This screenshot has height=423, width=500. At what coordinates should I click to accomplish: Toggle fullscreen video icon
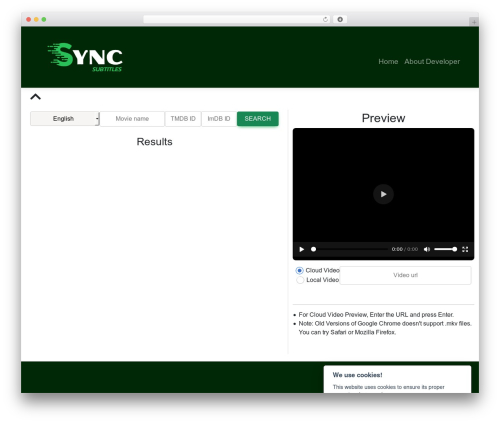point(465,249)
